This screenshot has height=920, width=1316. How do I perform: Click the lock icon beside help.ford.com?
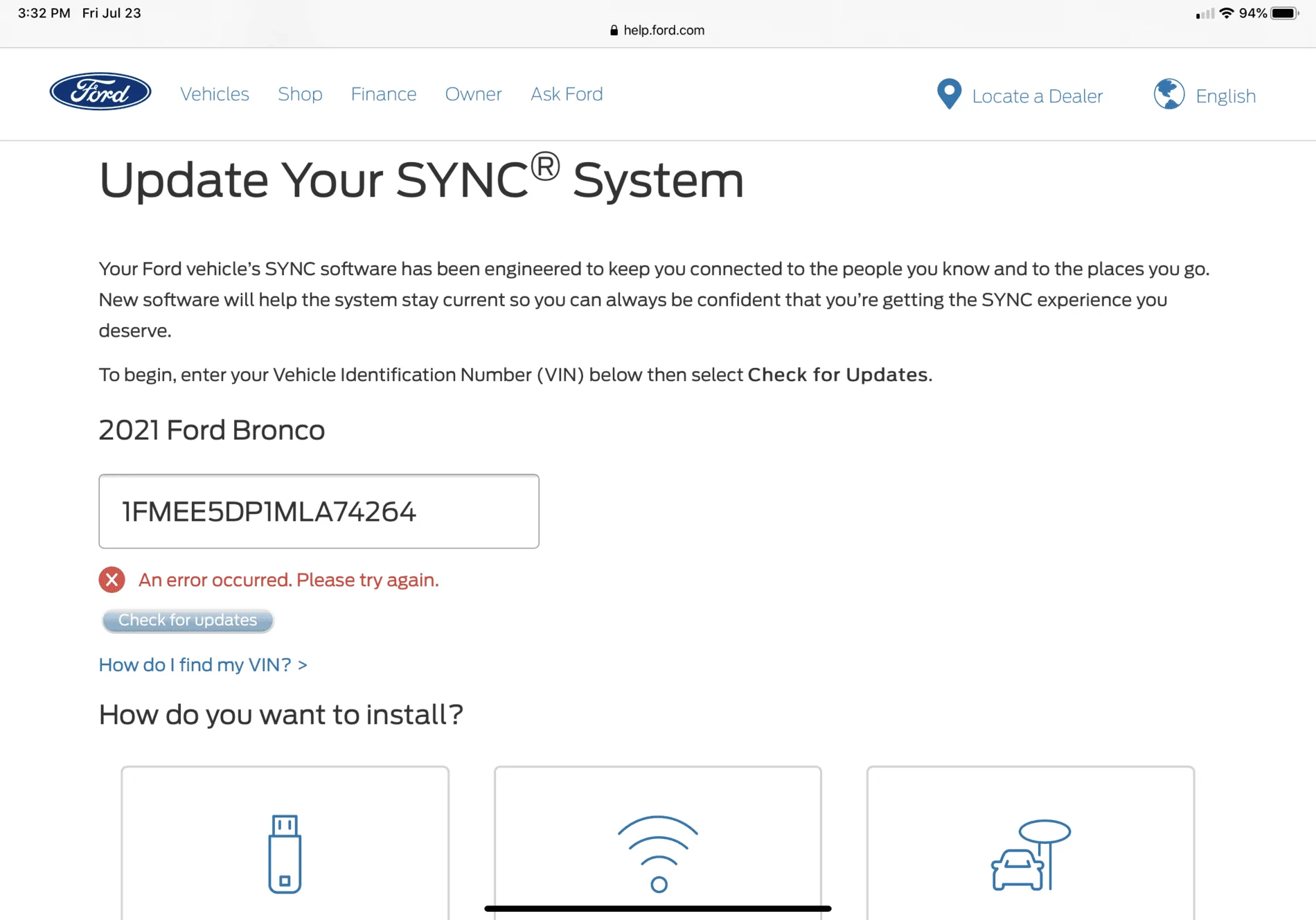click(x=614, y=30)
